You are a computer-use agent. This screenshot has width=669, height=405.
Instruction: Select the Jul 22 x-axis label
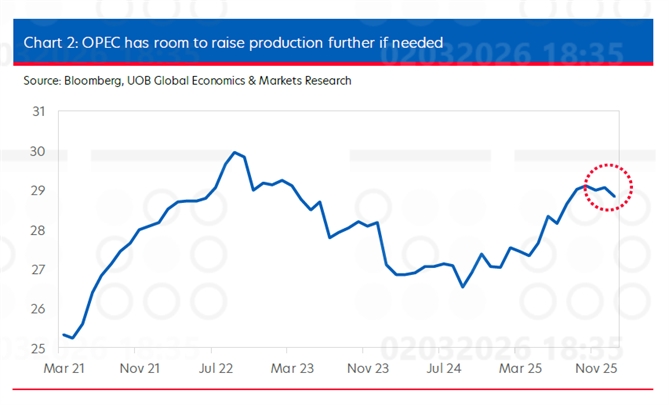click(222, 367)
